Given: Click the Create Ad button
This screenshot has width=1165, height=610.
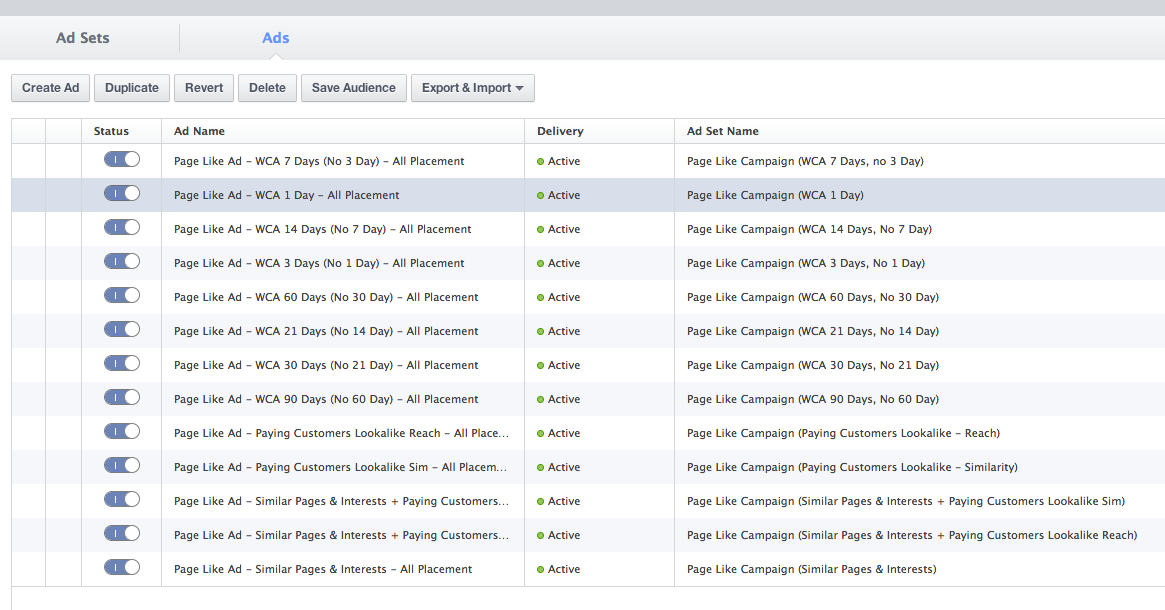Looking at the screenshot, I should (x=51, y=88).
